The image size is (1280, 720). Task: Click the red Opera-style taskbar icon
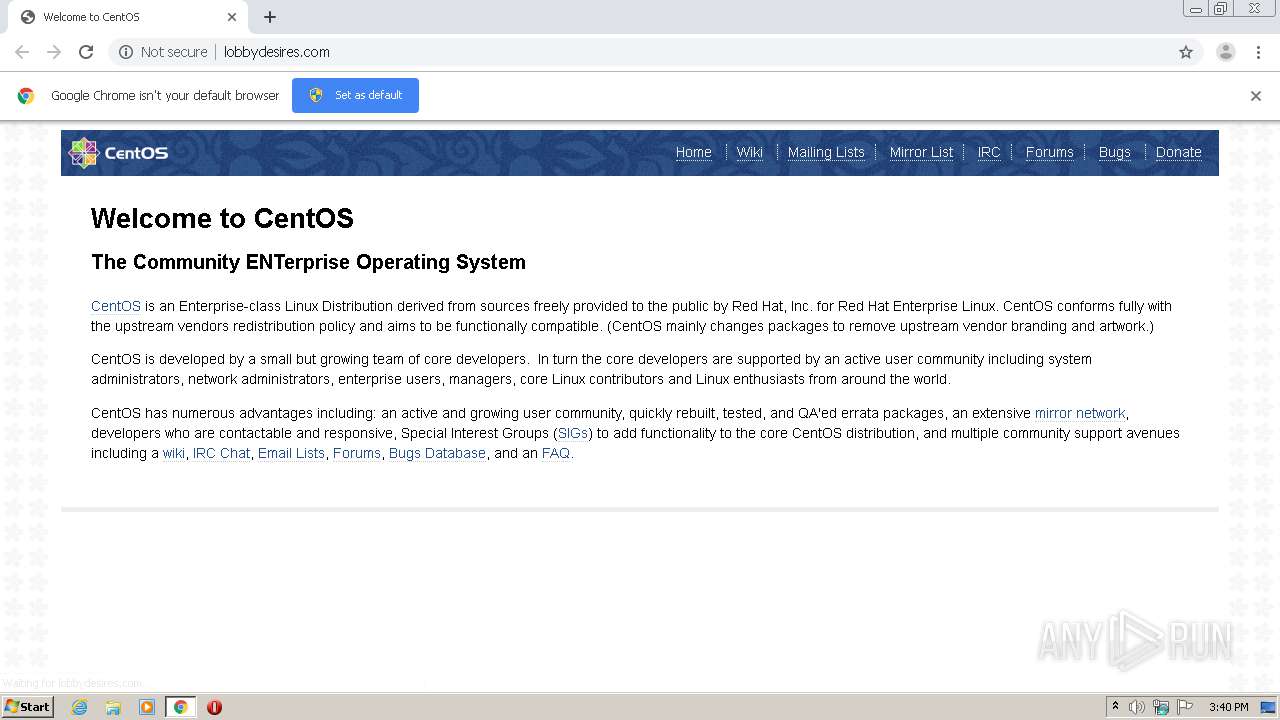(x=214, y=707)
